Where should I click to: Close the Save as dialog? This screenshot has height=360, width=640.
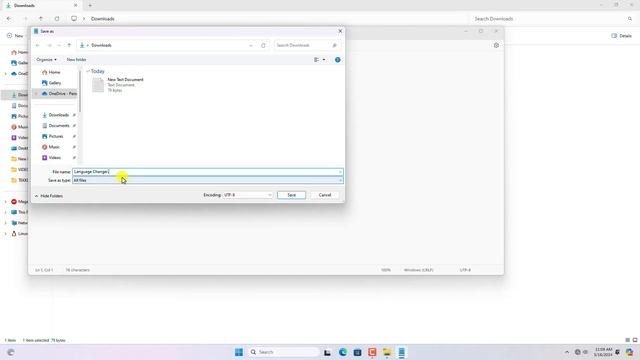pos(340,31)
